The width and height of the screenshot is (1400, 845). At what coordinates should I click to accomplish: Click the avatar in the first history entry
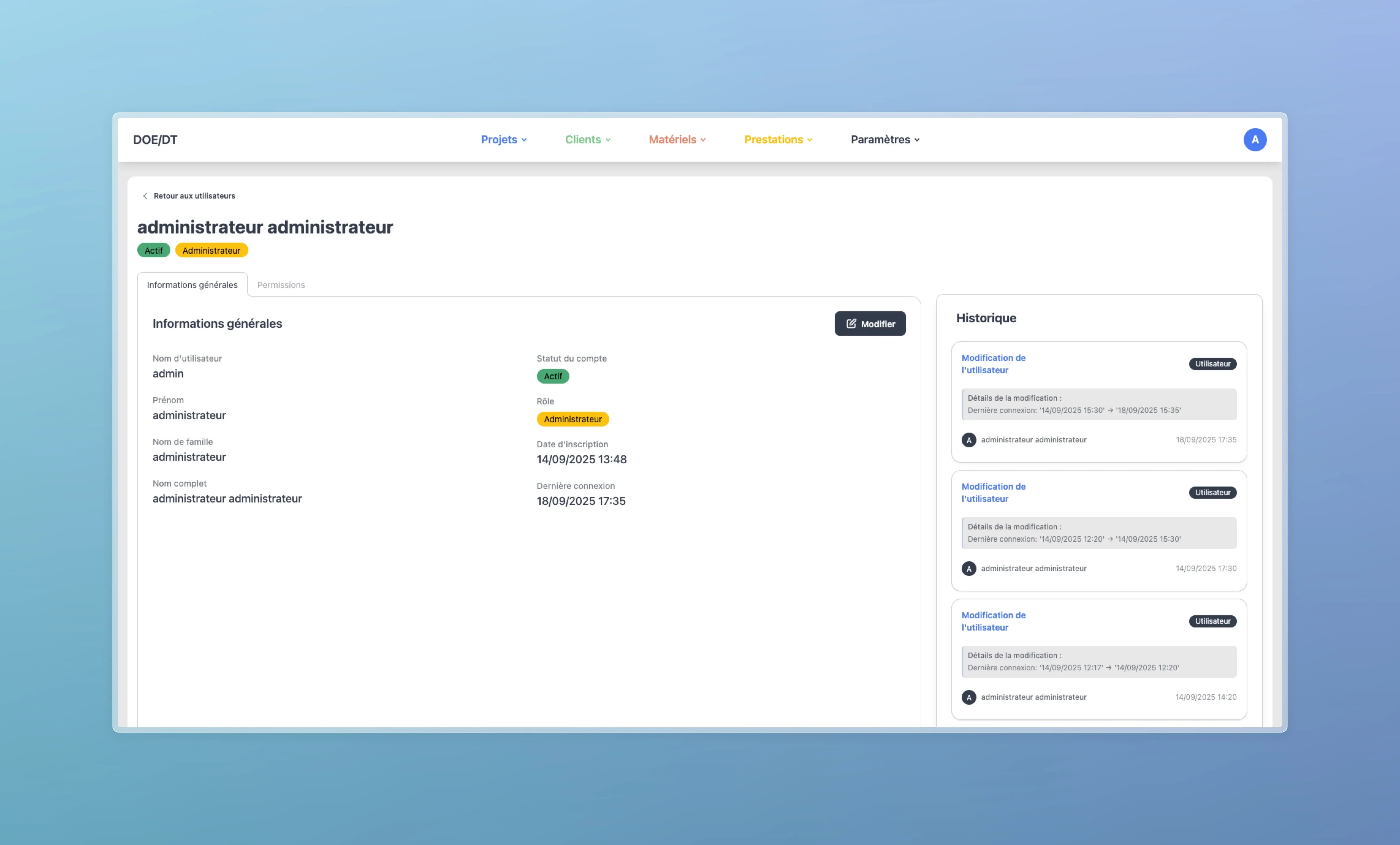(x=969, y=440)
